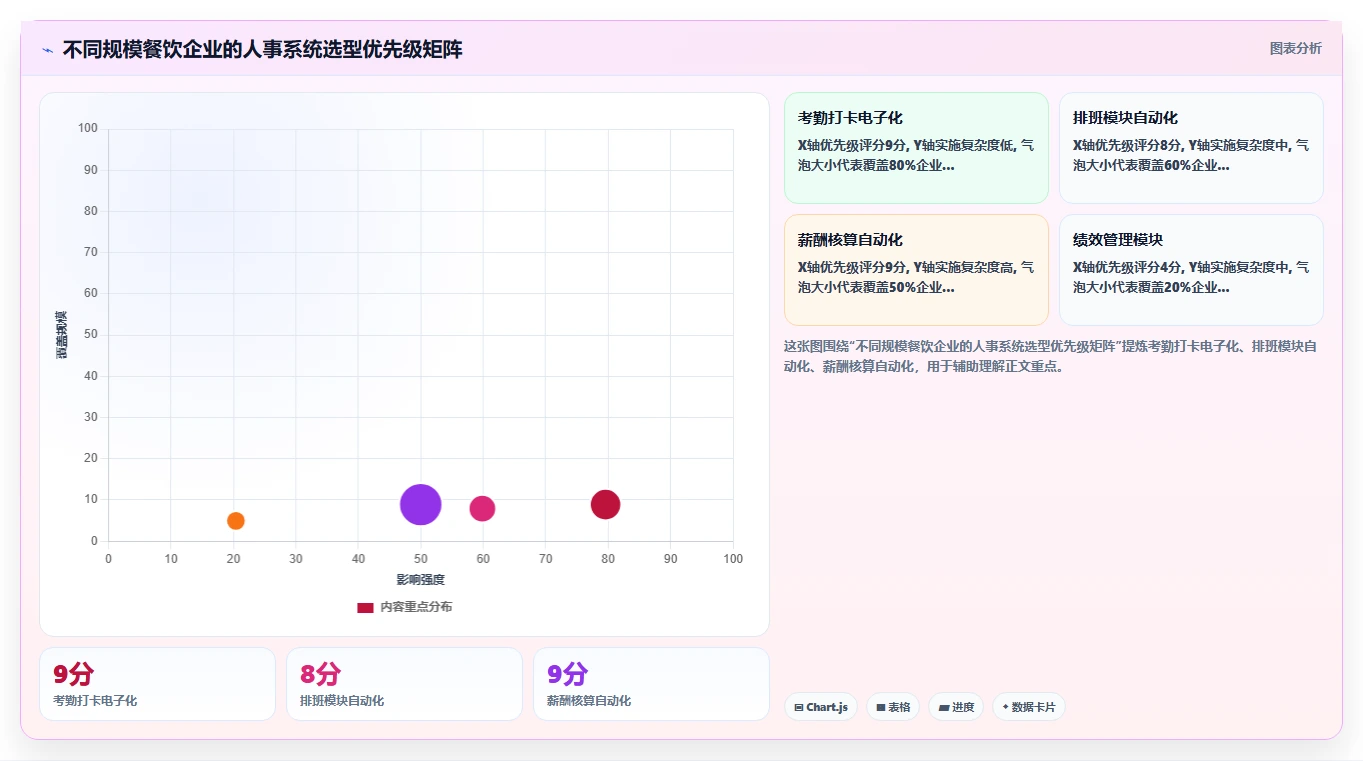Click the red legend color box
The width and height of the screenshot is (1363, 761).
point(365,607)
